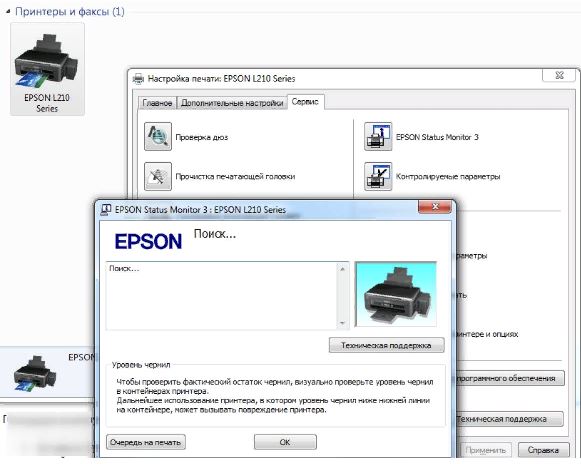Click the Проверка дюз label
The width and height of the screenshot is (581, 464).
pyautogui.click(x=202, y=137)
